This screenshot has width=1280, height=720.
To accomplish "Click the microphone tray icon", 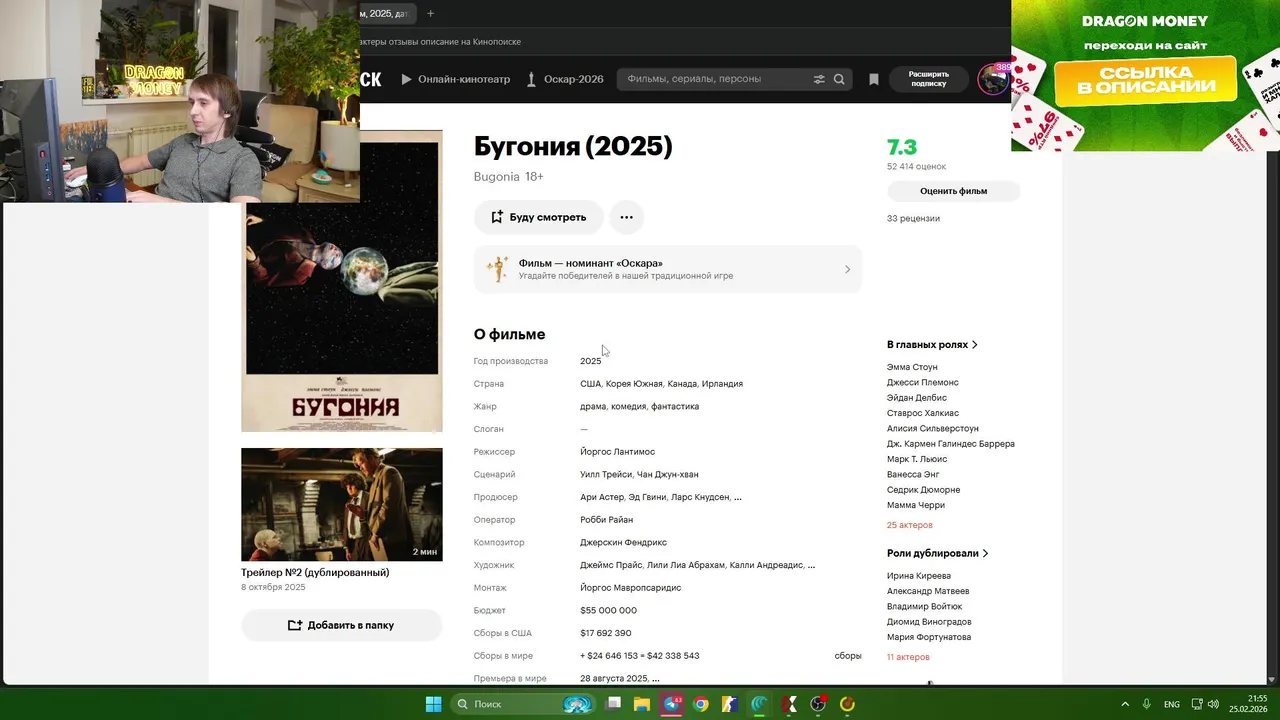I will click(x=1147, y=704).
